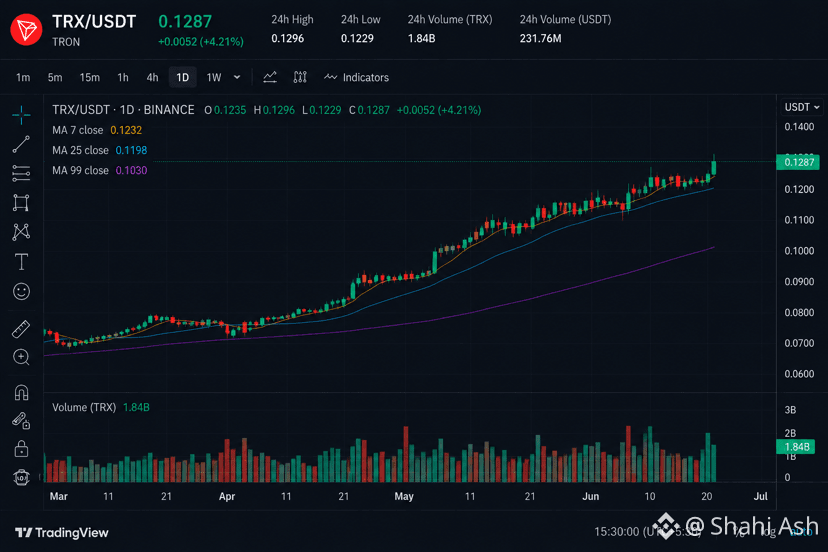Select the XABCD pattern tool
Viewport: 828px width, 552px height.
[21, 232]
